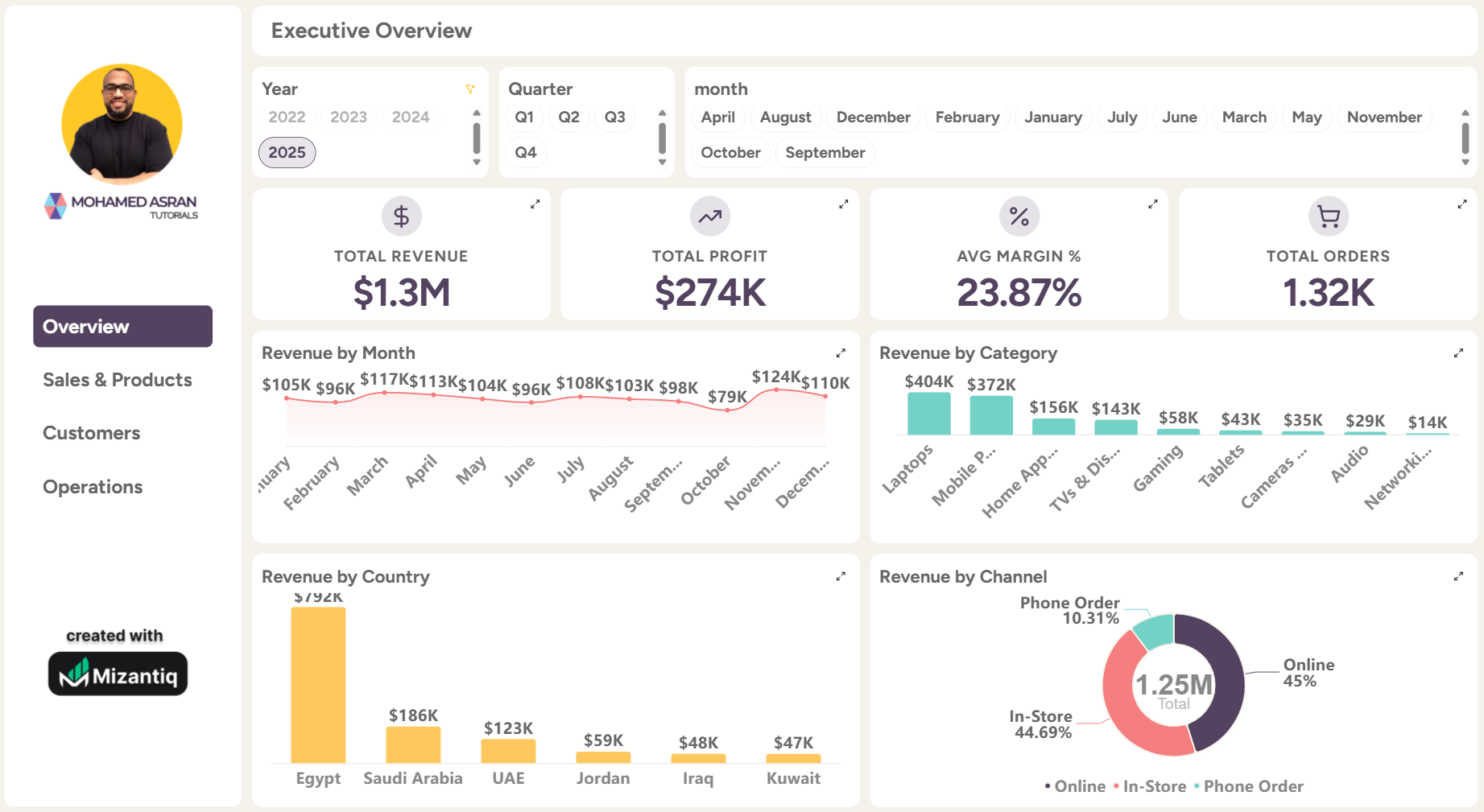The width and height of the screenshot is (1484, 812).
Task: Click Year list scroll down arrow
Action: coord(477,163)
